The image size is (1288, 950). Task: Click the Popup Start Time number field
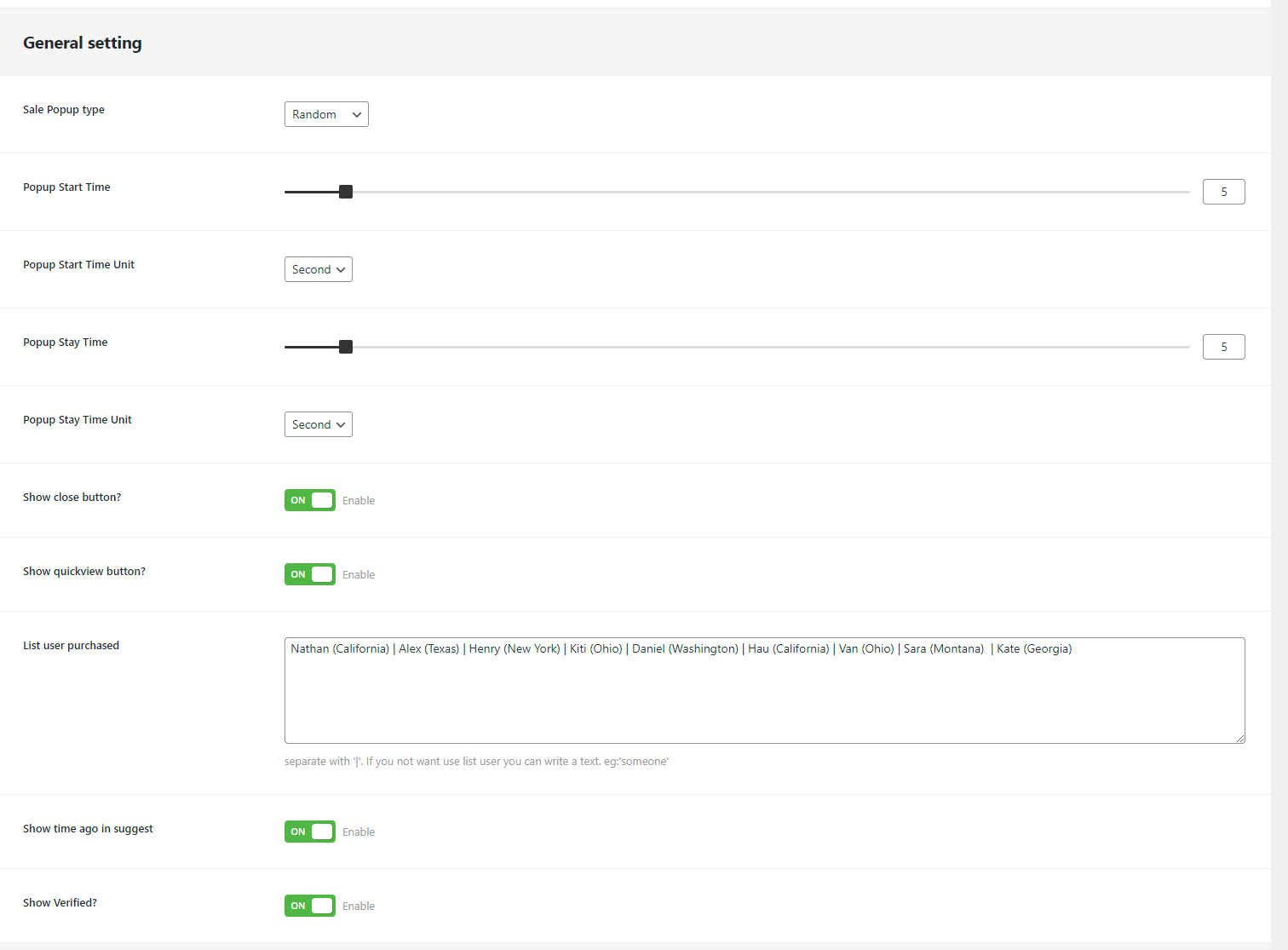(1224, 192)
